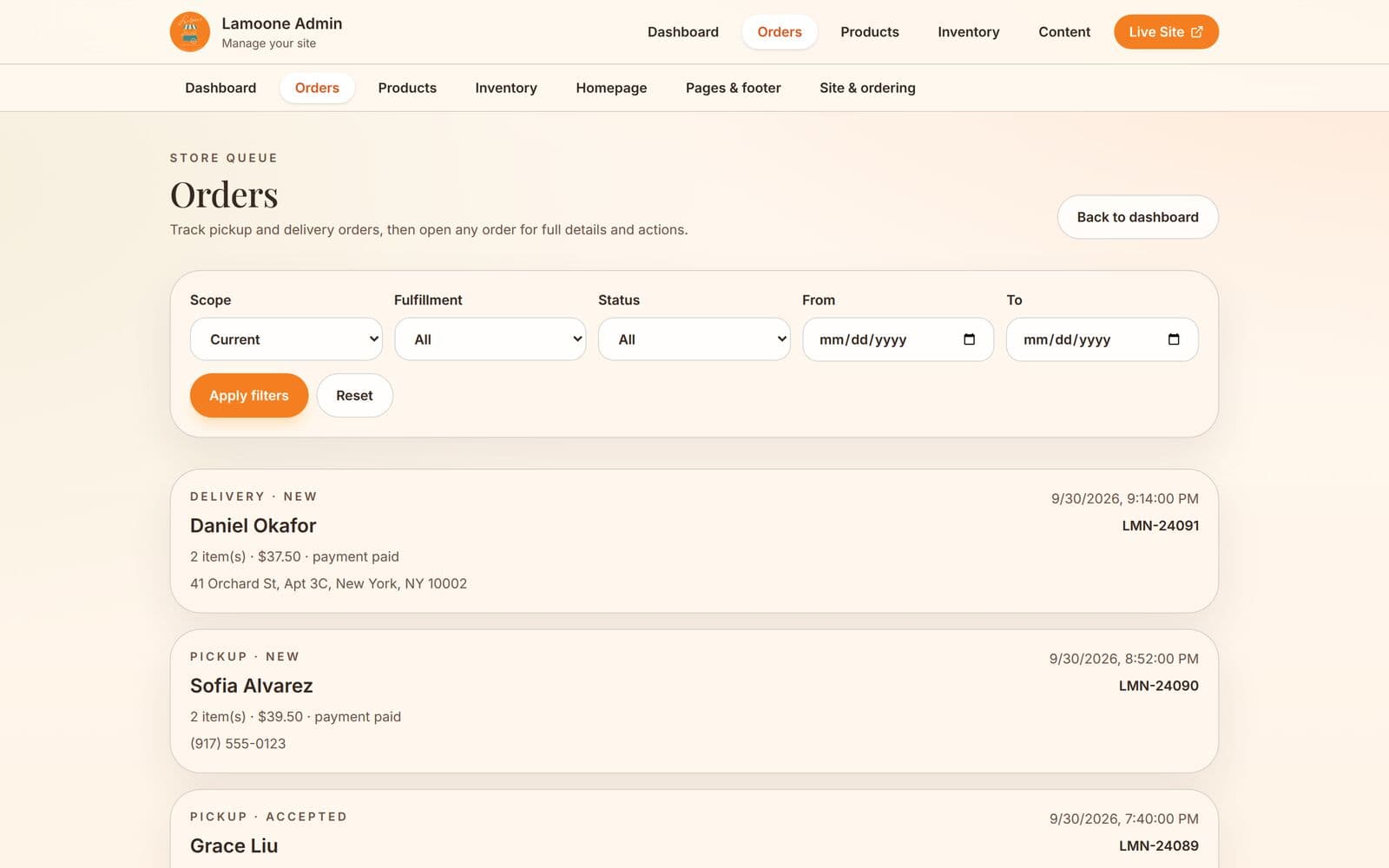Click the Reset filters button
Viewport: 1389px width, 868px height.
coord(354,396)
